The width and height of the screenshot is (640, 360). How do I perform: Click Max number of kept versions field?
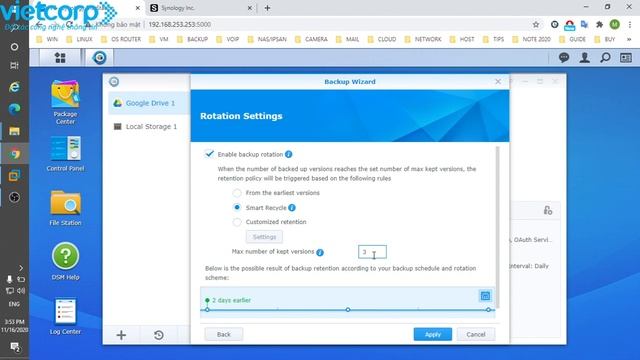pos(372,252)
